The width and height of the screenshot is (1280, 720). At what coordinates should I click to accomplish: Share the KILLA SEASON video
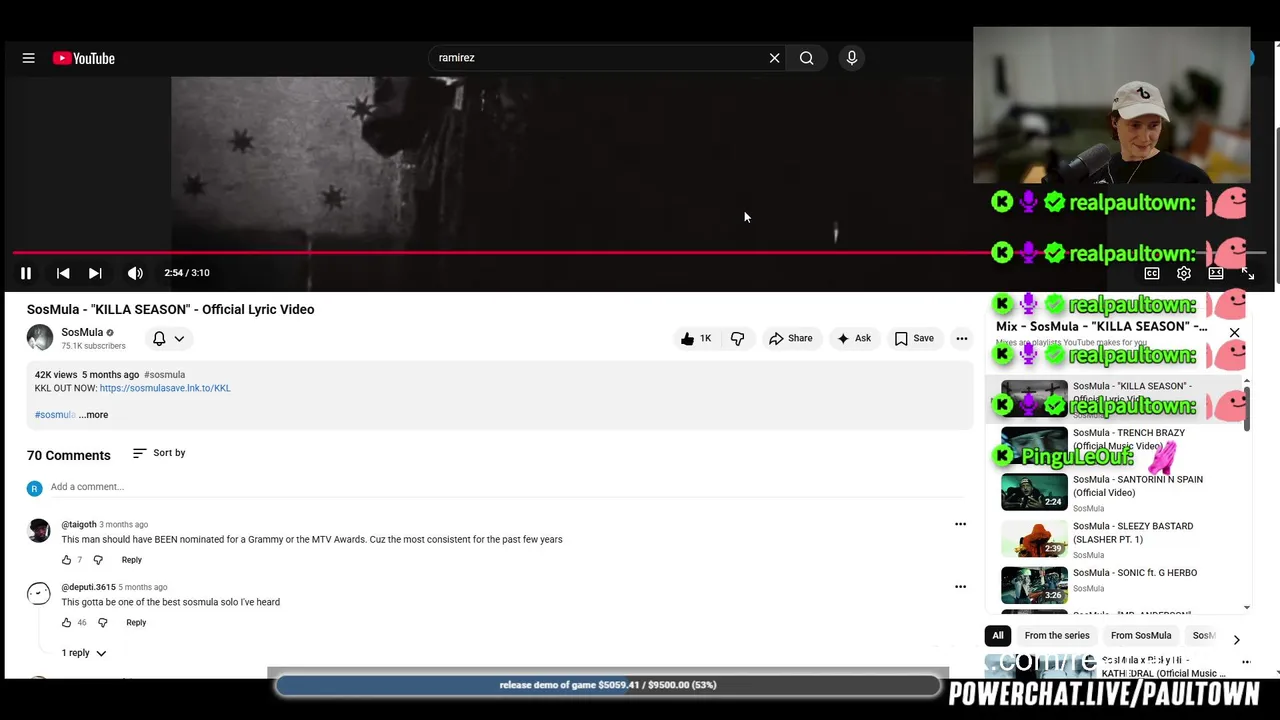pyautogui.click(x=790, y=339)
